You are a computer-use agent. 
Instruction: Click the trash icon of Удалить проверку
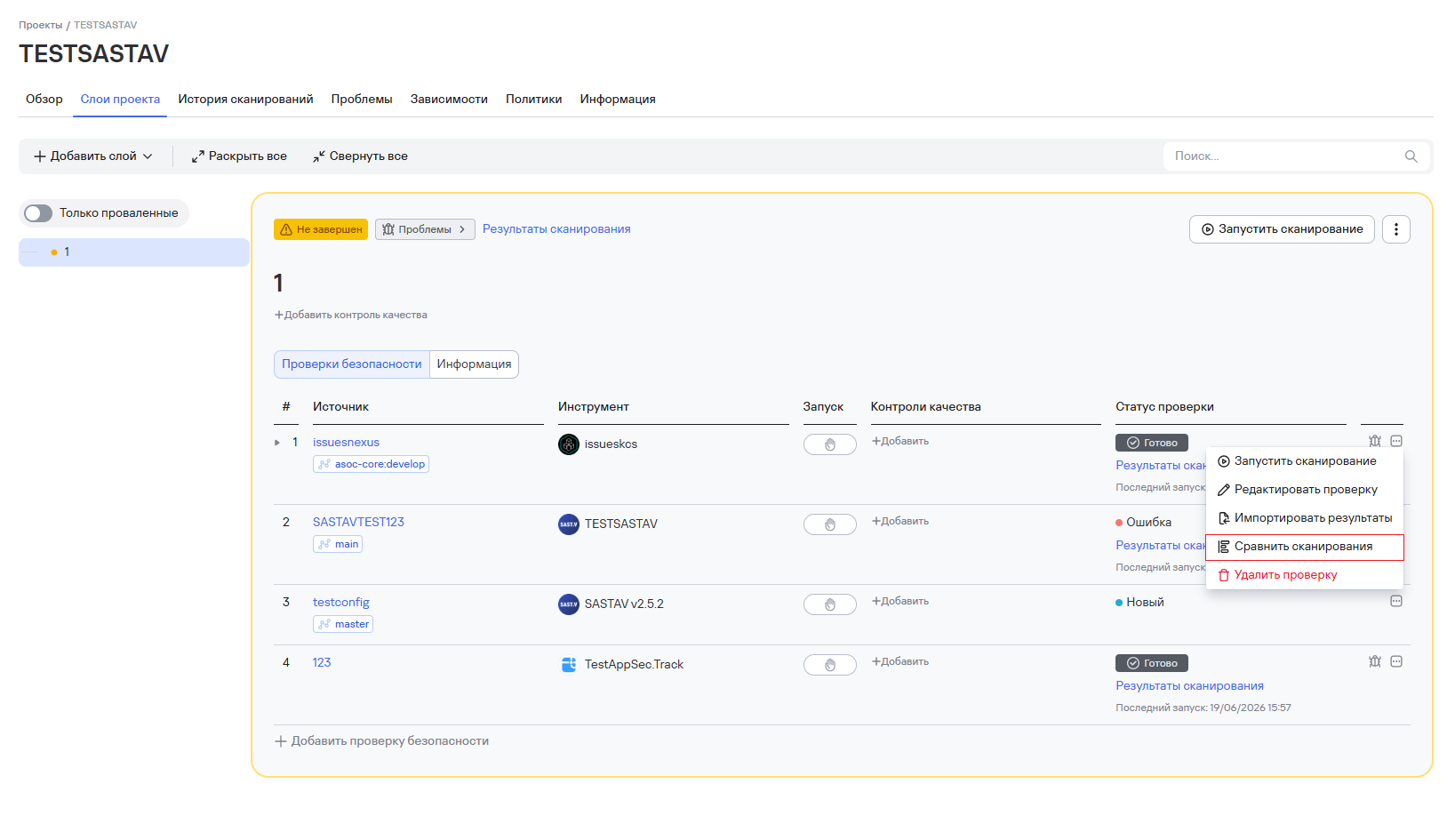[1224, 575]
